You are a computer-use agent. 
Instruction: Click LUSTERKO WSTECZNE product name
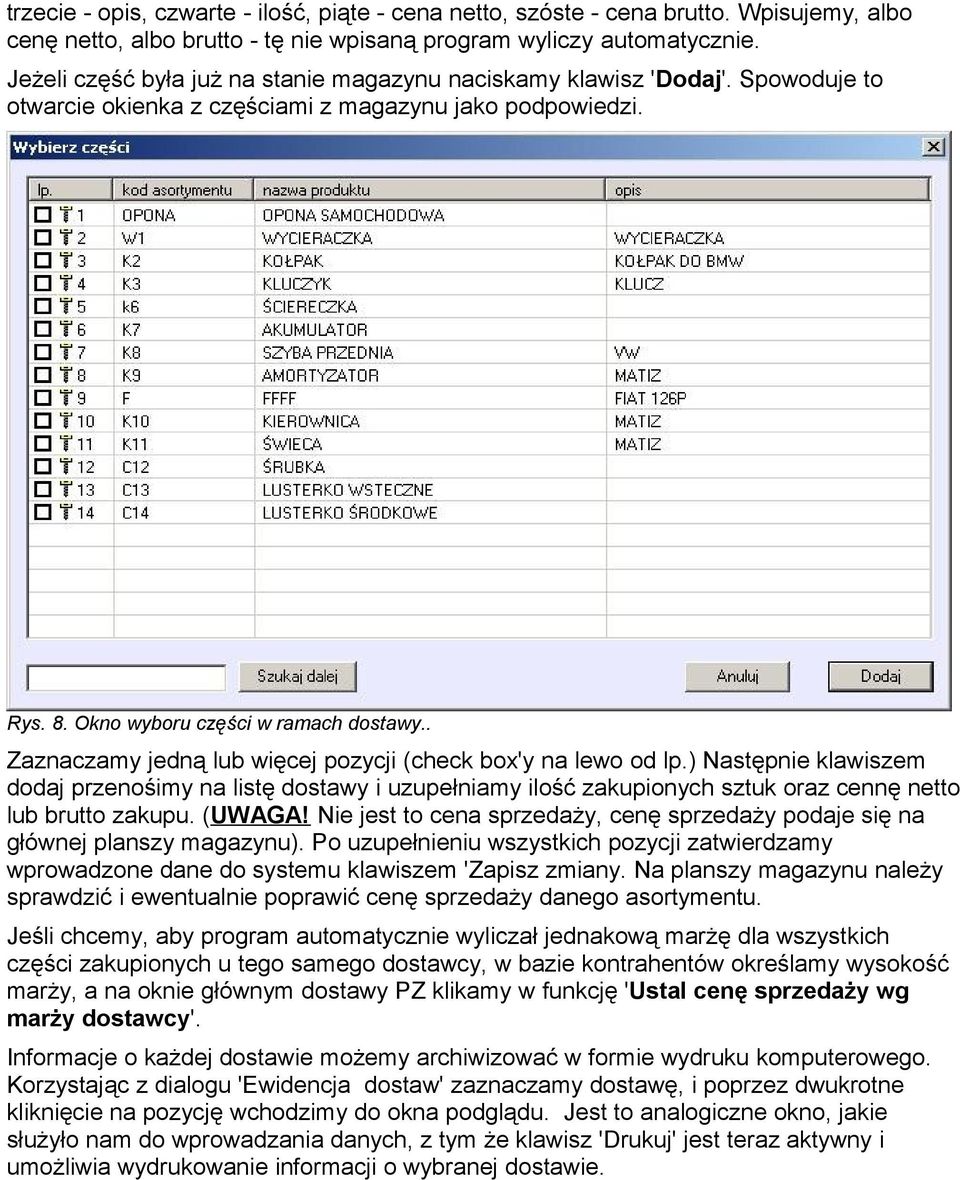tap(348, 490)
